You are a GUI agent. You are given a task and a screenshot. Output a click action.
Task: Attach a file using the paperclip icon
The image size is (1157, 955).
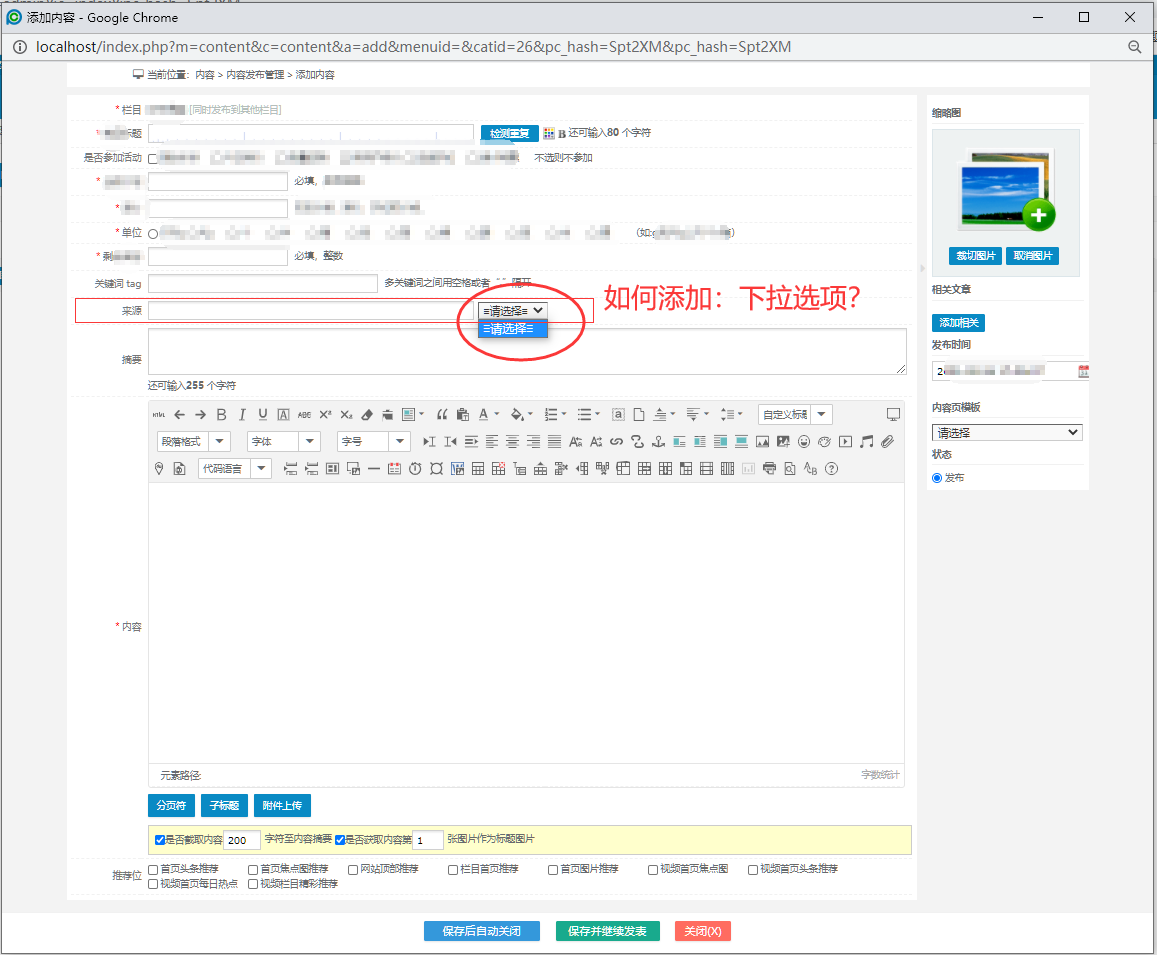click(888, 441)
